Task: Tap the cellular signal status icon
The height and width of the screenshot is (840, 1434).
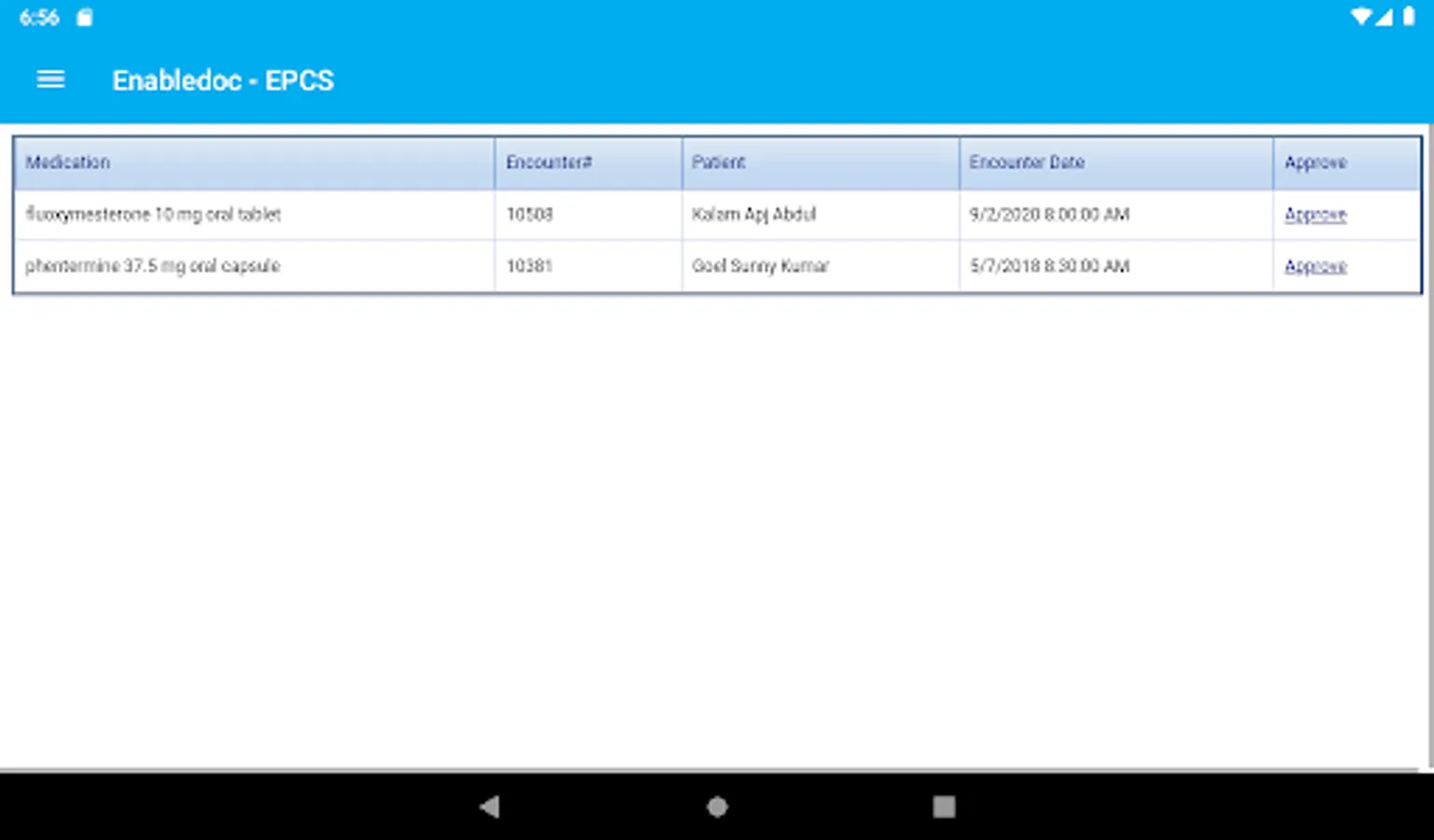Action: point(1385,17)
